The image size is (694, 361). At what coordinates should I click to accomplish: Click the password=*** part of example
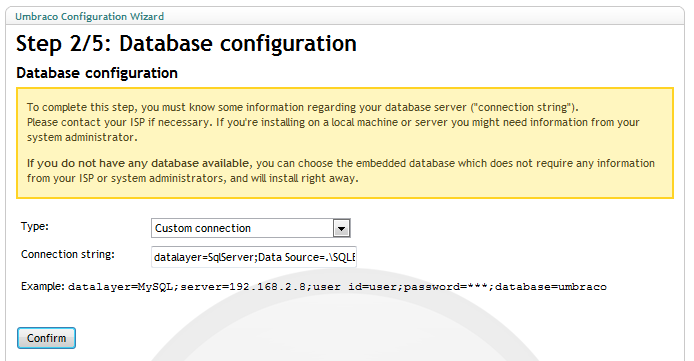click(447, 287)
